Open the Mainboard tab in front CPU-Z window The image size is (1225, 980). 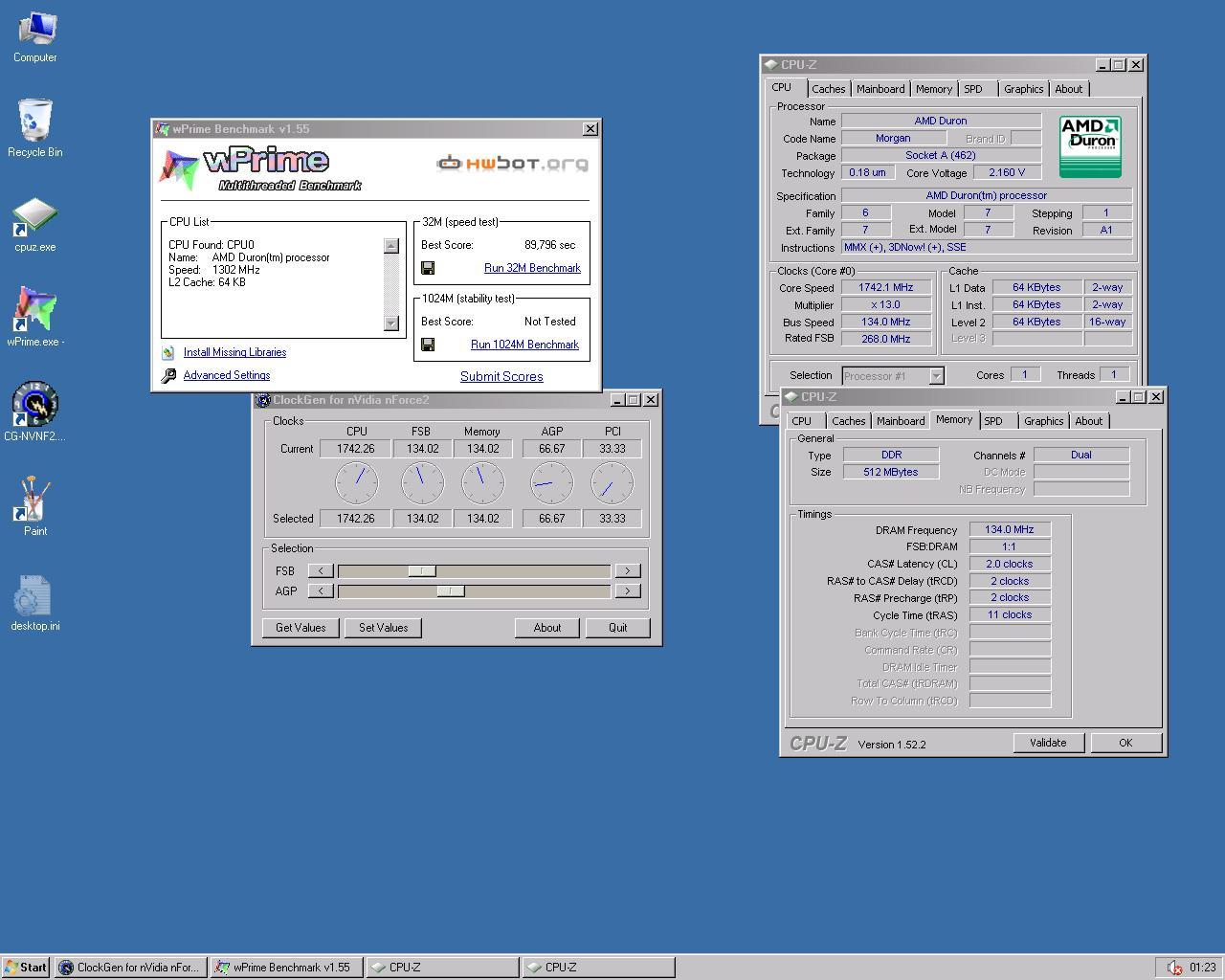coord(901,421)
